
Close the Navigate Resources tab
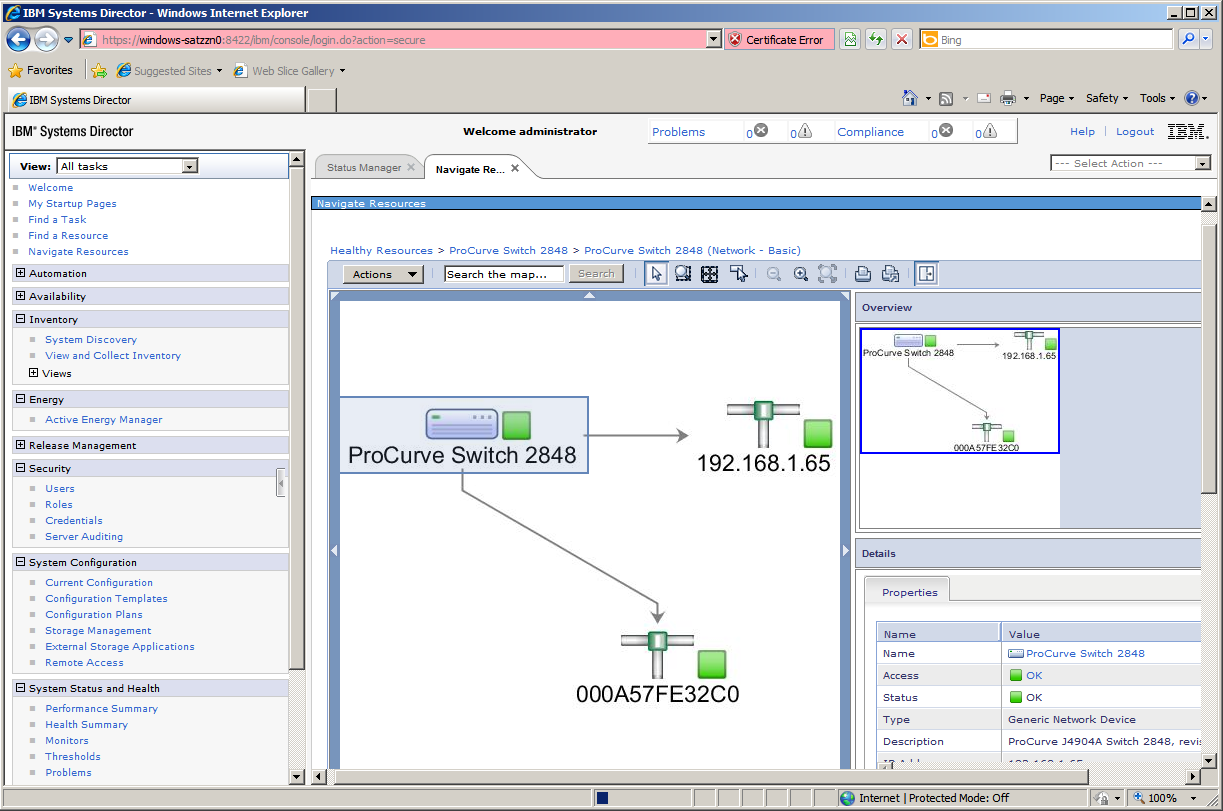coord(515,168)
